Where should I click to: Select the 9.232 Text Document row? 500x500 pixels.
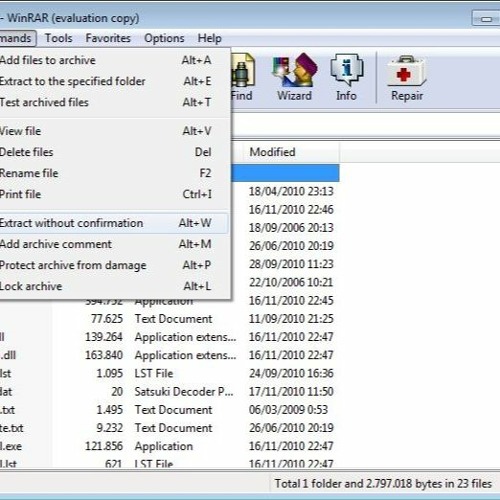(170, 428)
